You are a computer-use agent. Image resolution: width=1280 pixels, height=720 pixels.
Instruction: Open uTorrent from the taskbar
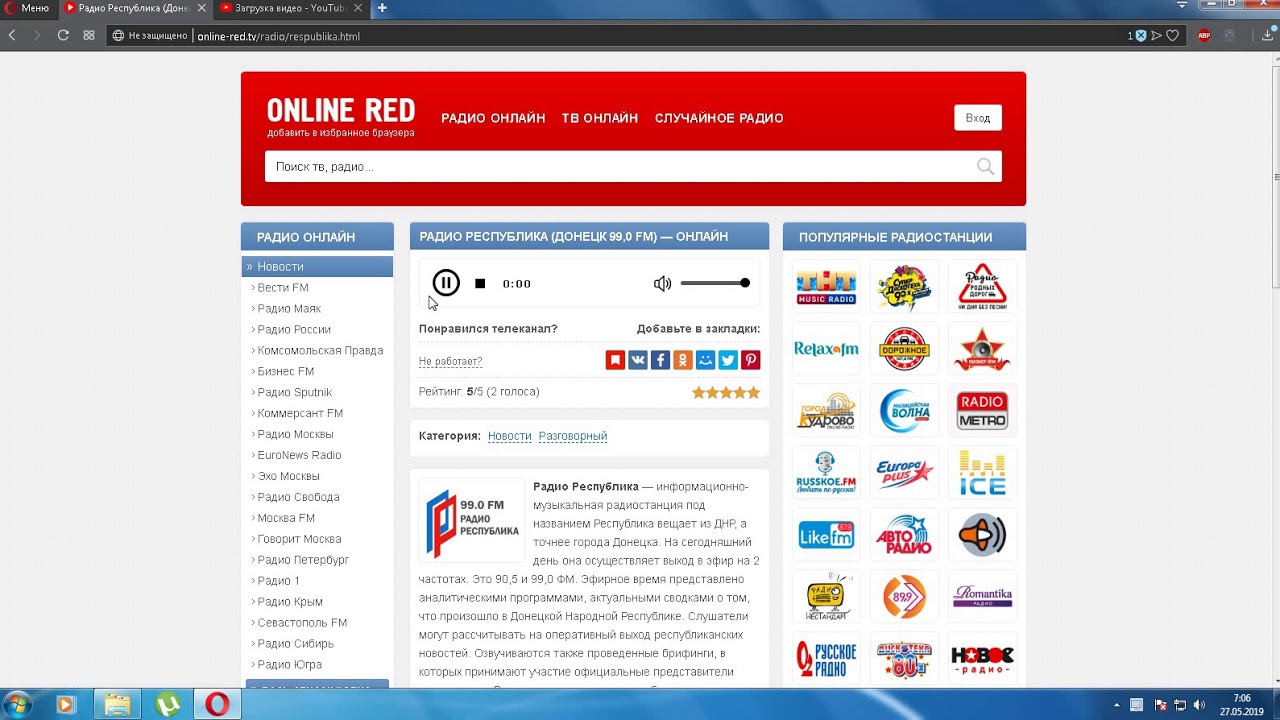[x=167, y=705]
